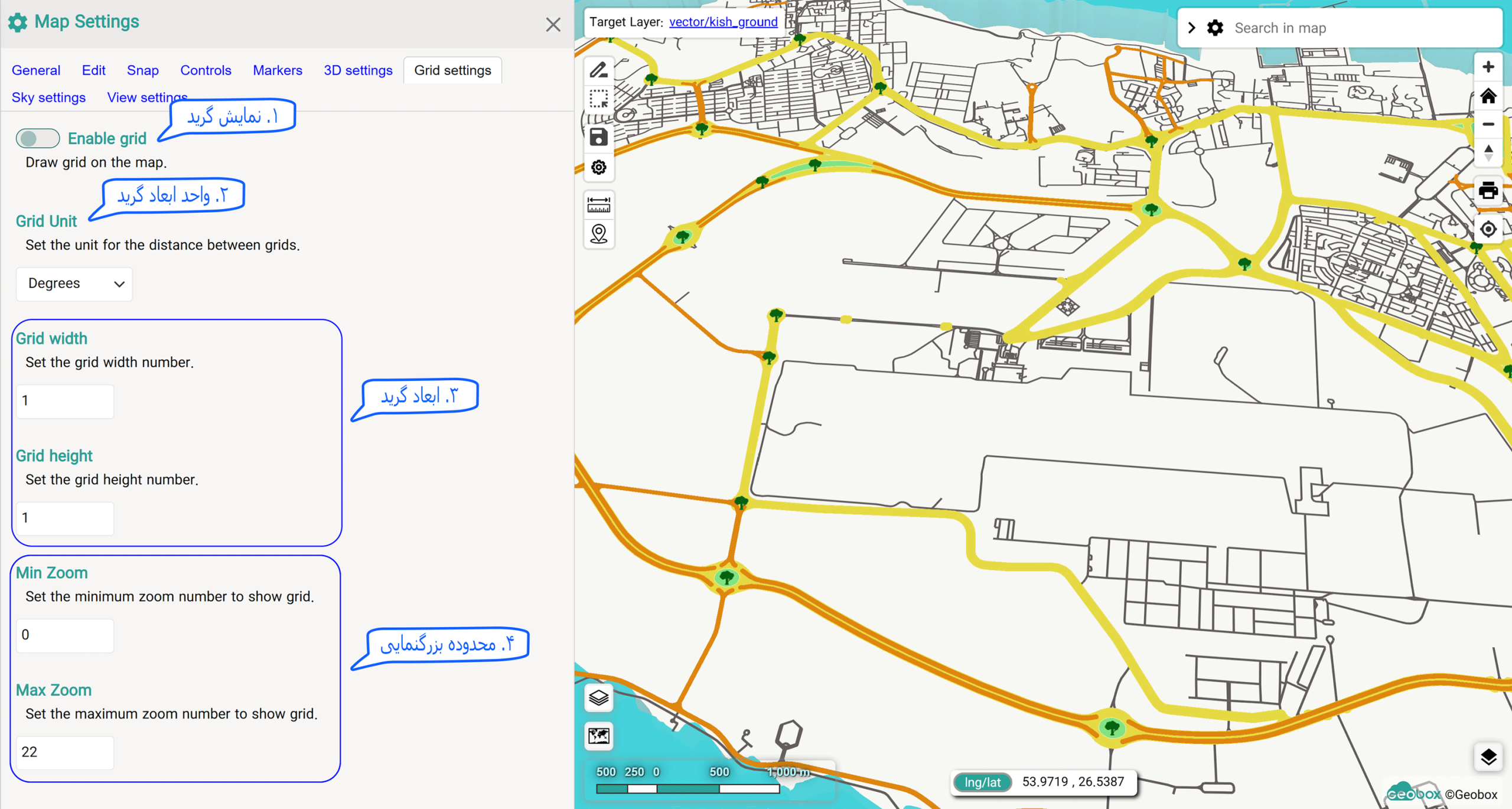This screenshot has width=1512, height=809.
Task: Click the Grid width input field
Action: point(65,401)
